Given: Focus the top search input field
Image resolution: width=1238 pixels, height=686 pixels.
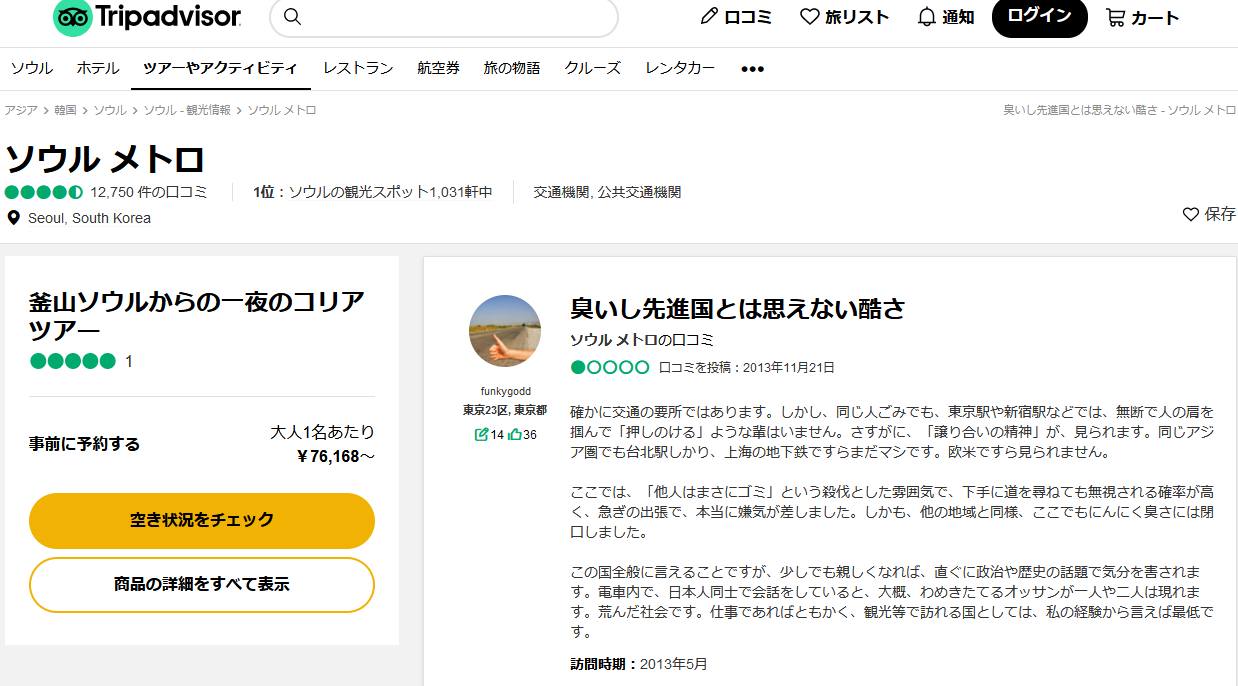Looking at the screenshot, I should (444, 17).
